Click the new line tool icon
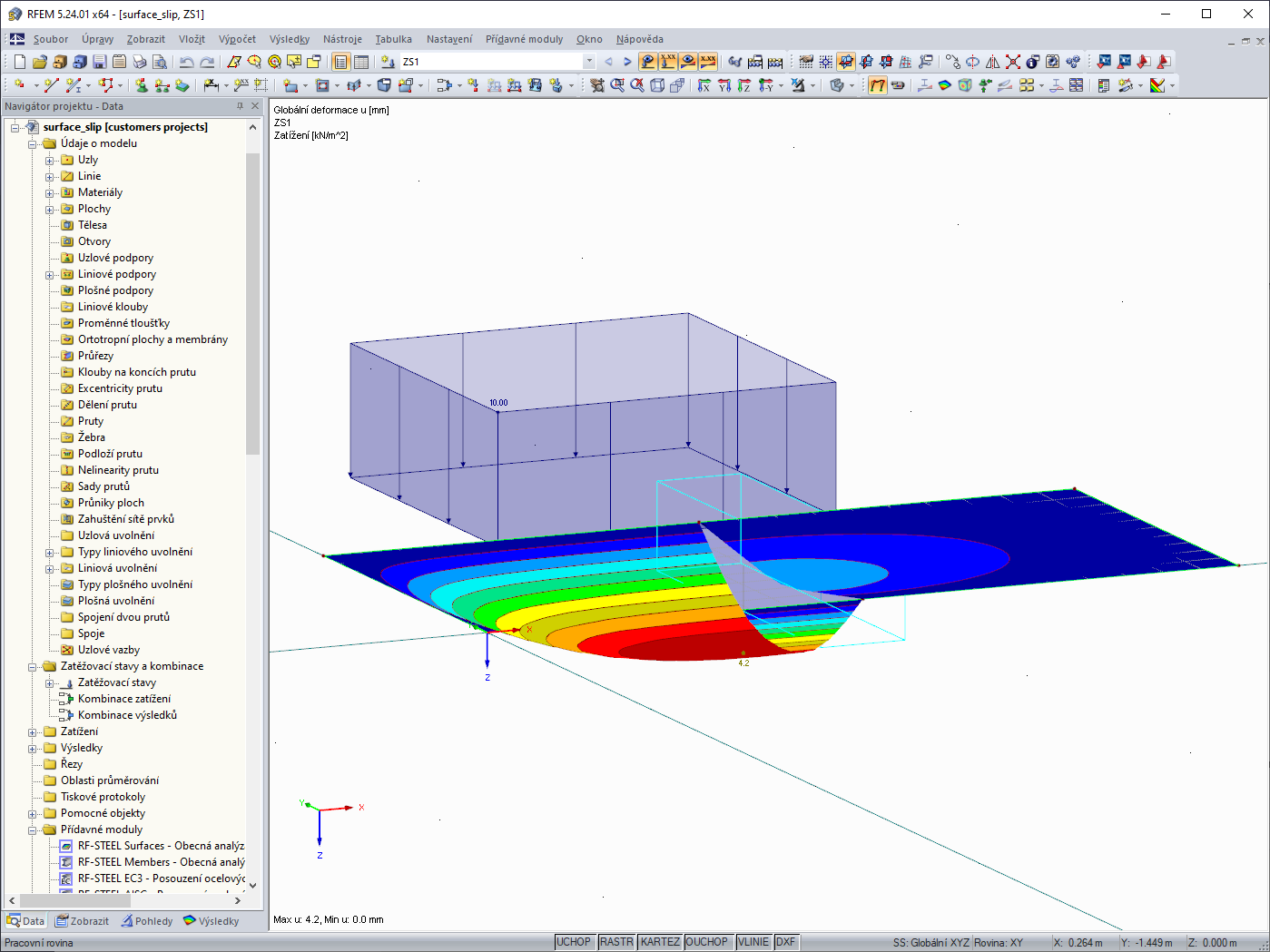Screen dimensions: 1270x952 pyautogui.click(x=52, y=85)
